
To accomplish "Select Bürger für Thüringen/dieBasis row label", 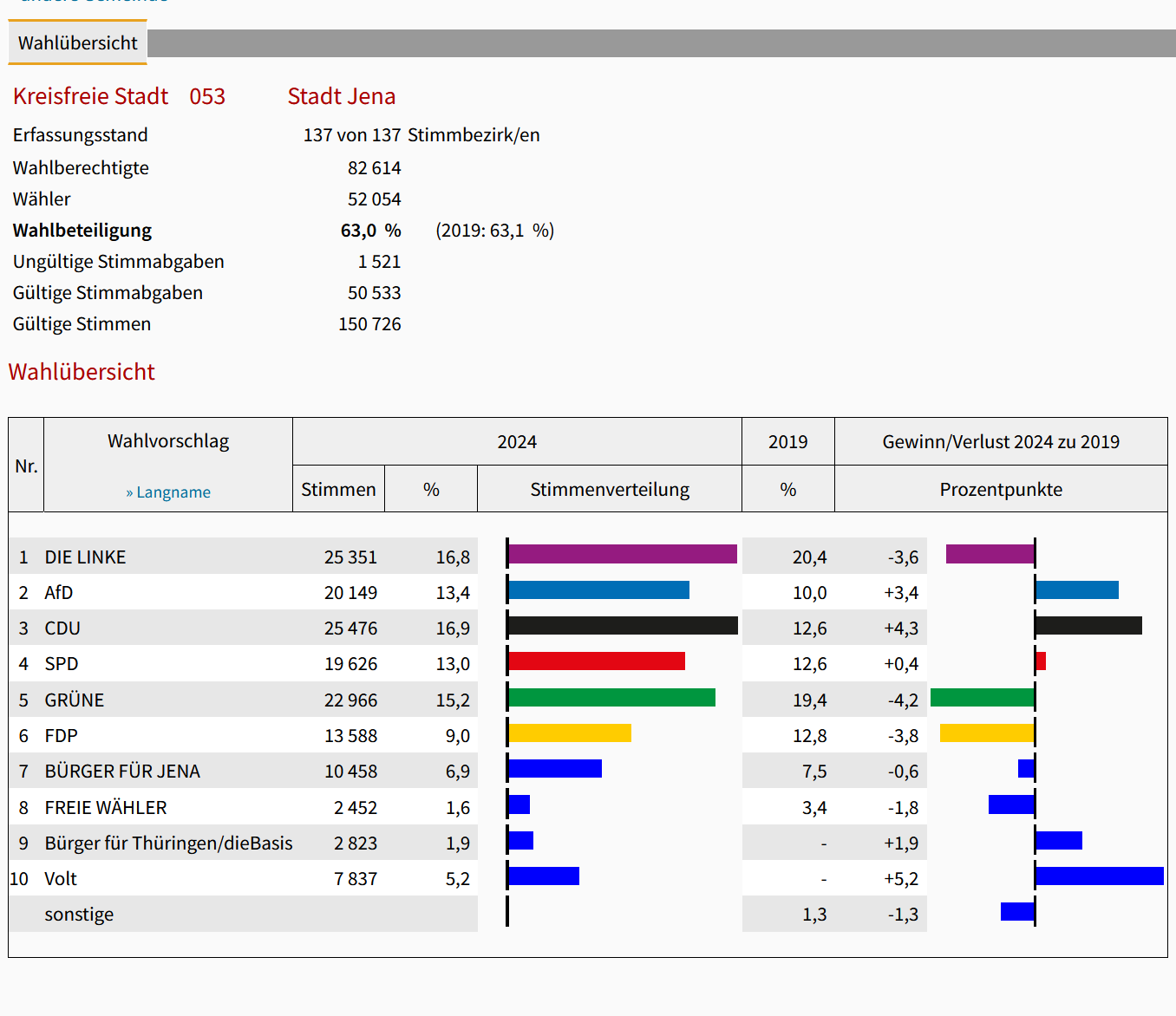I will tap(169, 843).
